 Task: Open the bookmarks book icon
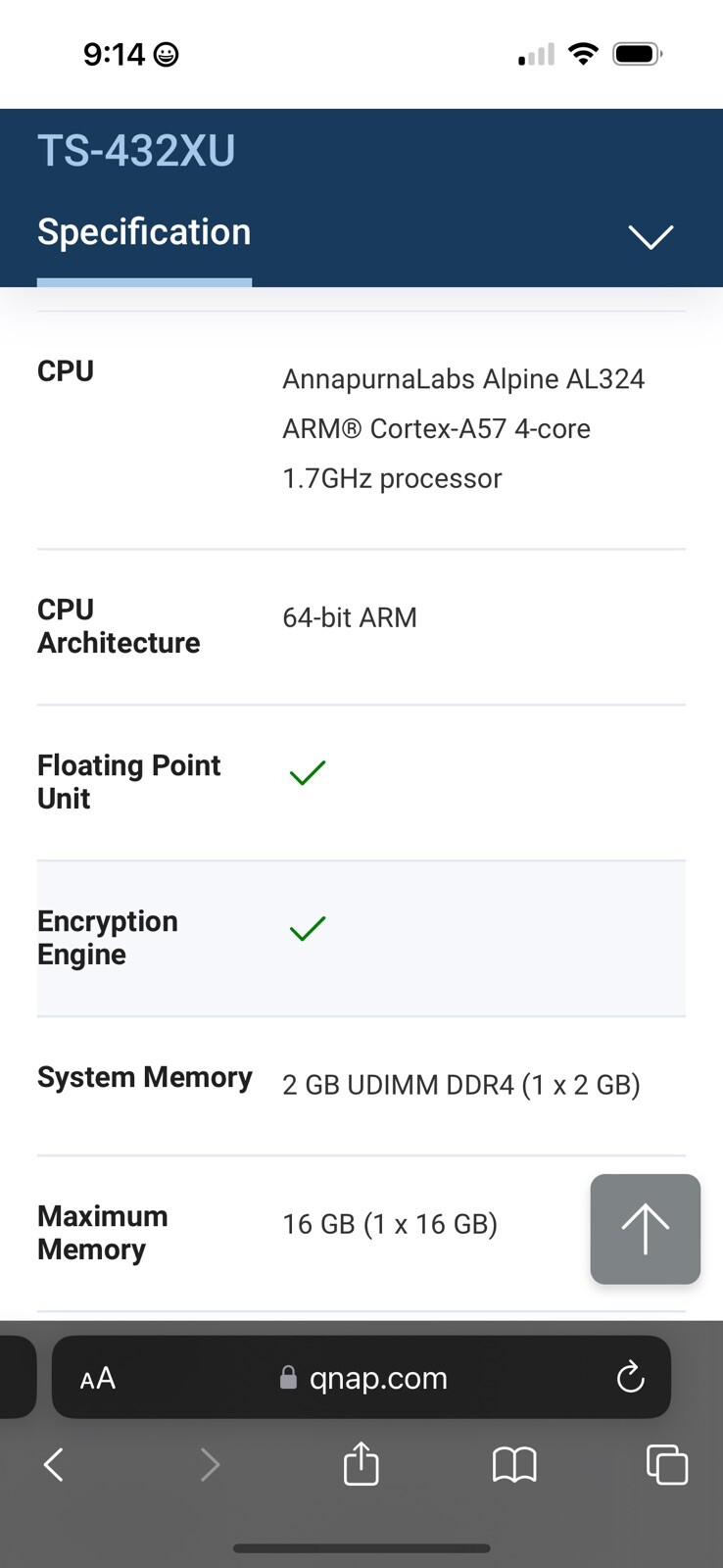[514, 1465]
